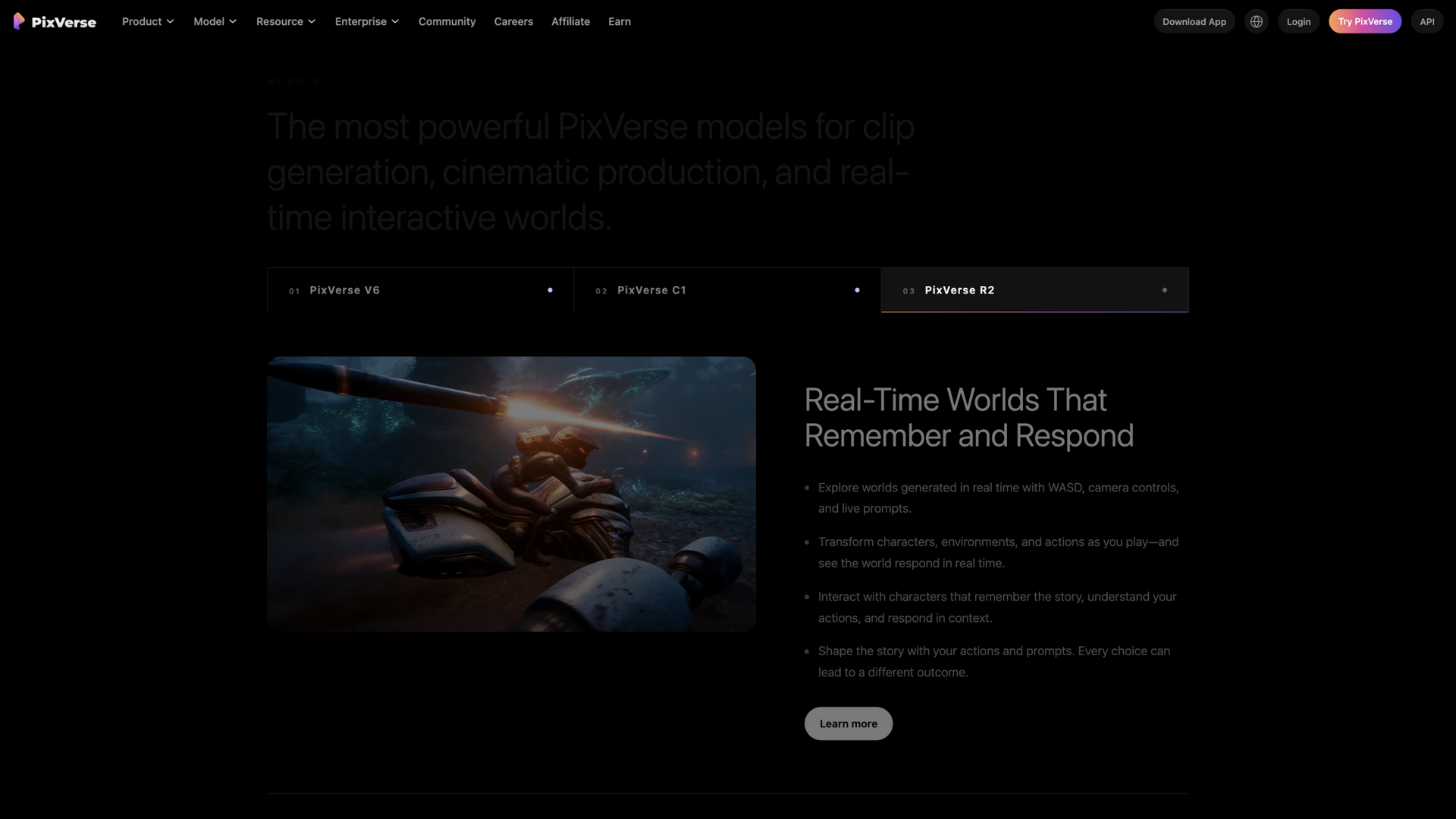Click the bullet starting 'Explore worlds generated in real time'
1456x819 pixels.
click(998, 497)
